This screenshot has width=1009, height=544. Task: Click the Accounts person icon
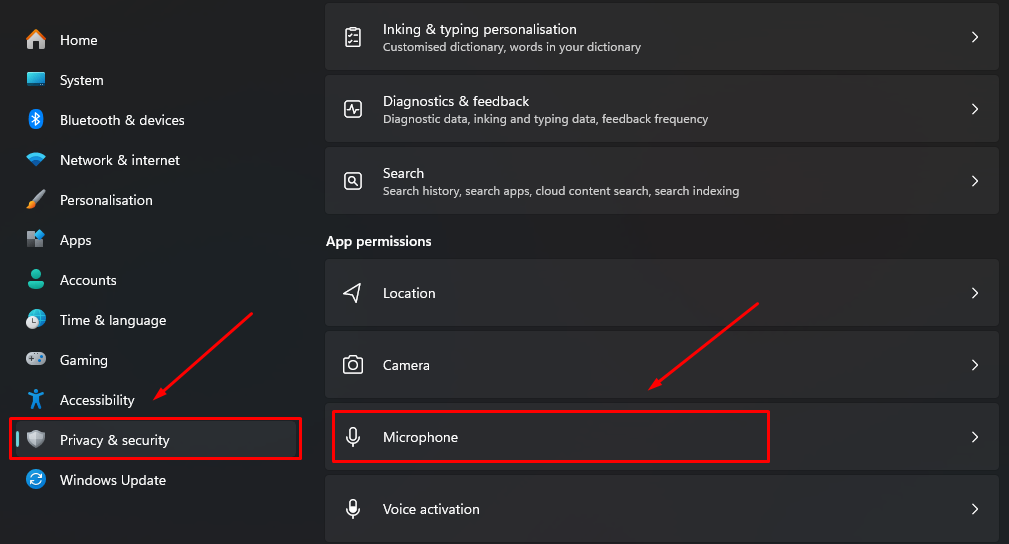pyautogui.click(x=36, y=279)
